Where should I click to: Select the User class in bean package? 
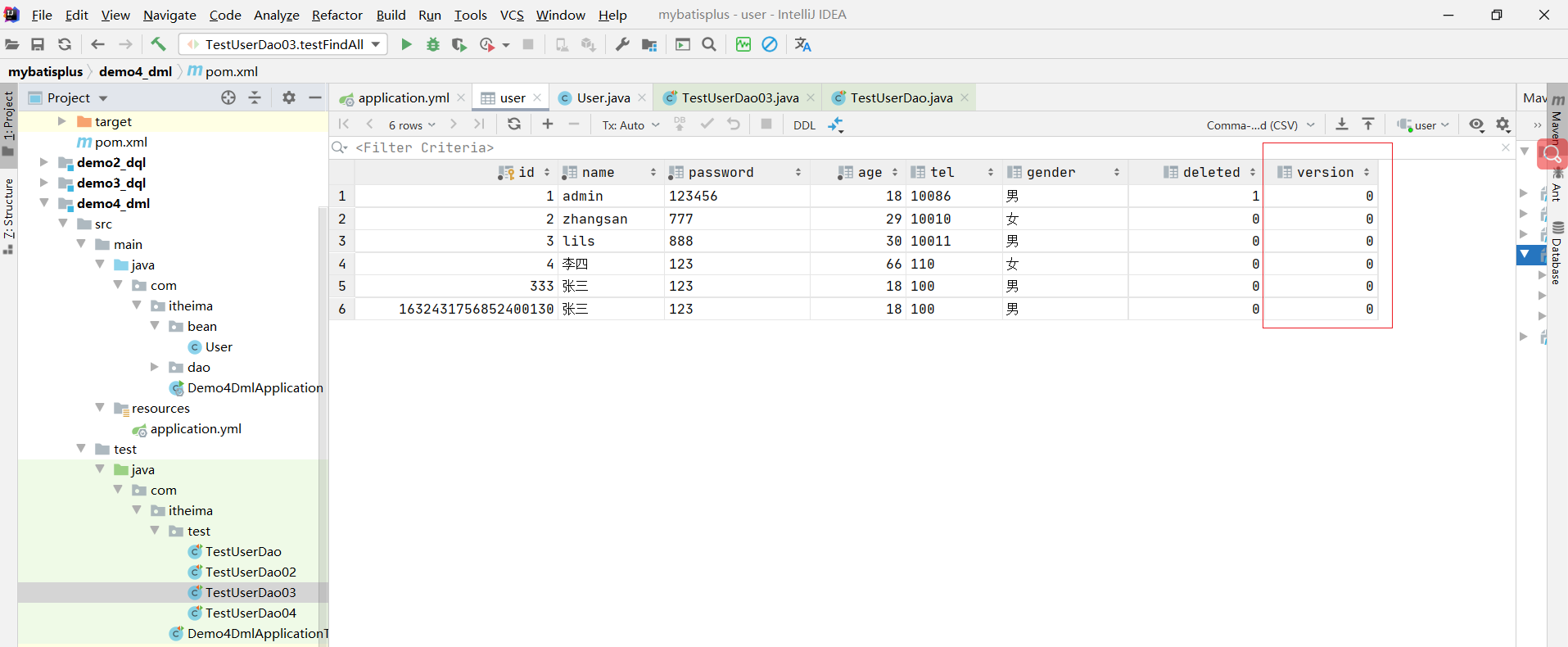[x=219, y=346]
